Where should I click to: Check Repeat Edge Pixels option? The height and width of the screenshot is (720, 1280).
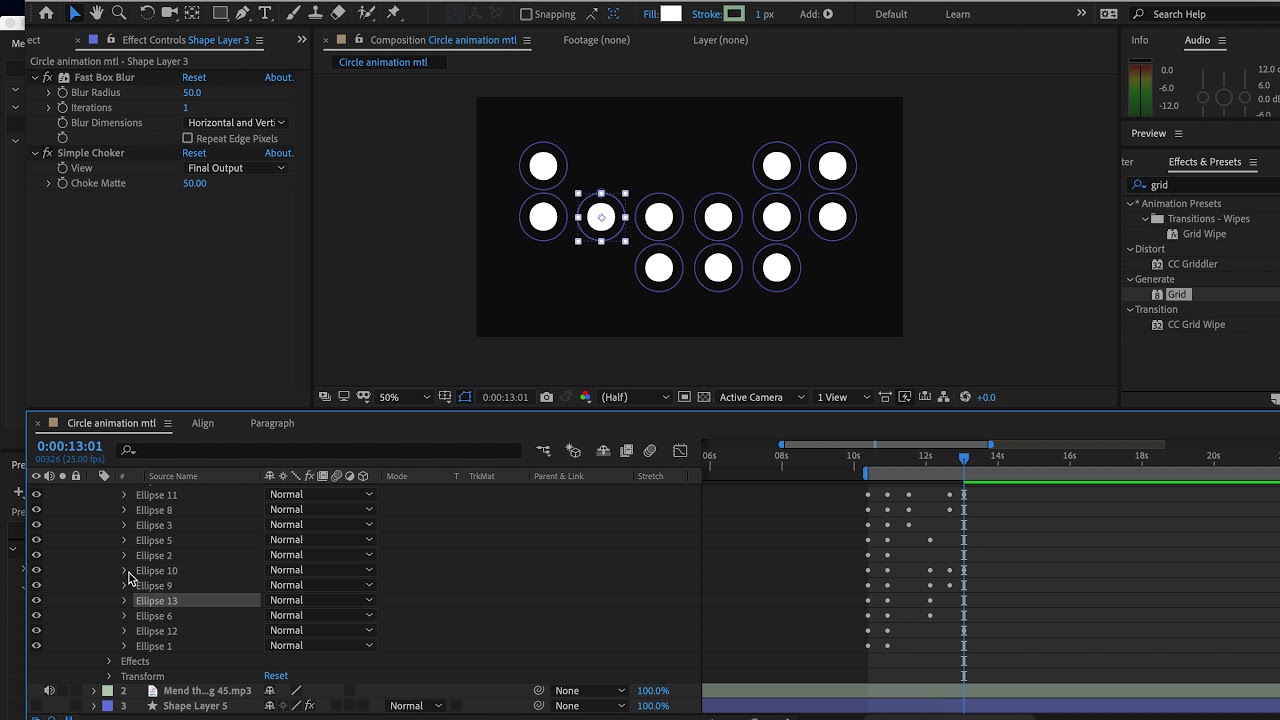[x=187, y=138]
